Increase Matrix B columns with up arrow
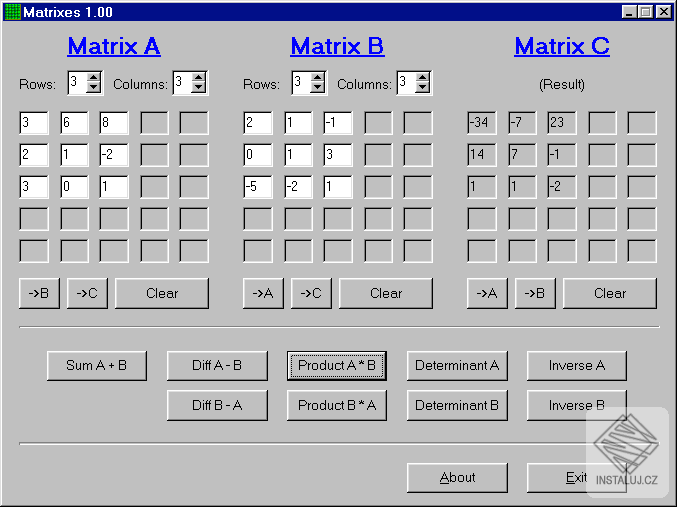 (423, 78)
